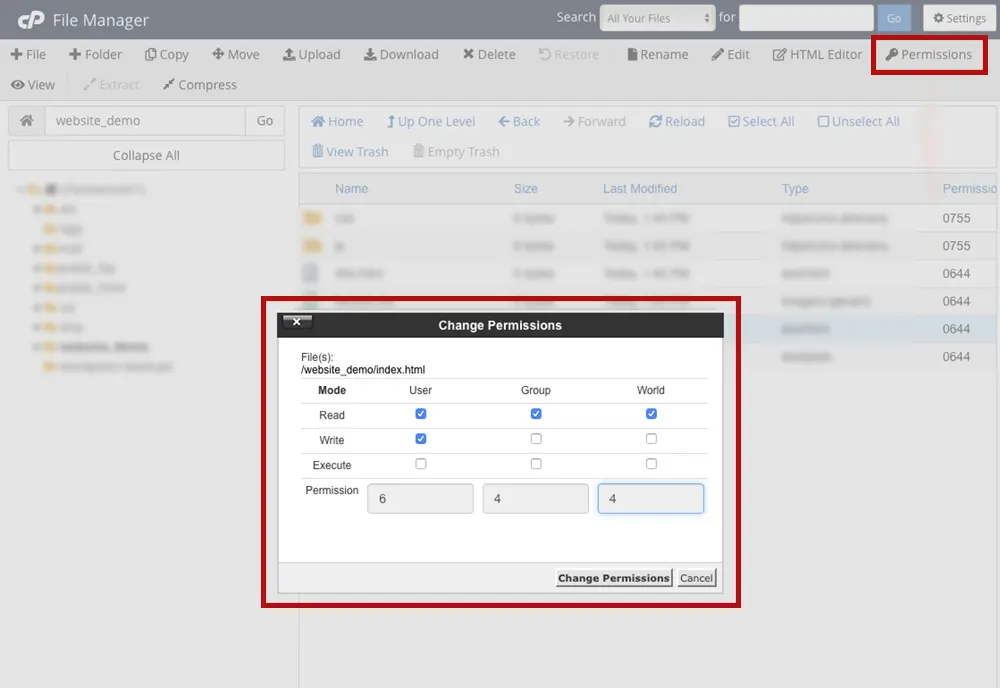This screenshot has height=688, width=1000.
Task: Click View with the eye icon
Action: point(33,84)
